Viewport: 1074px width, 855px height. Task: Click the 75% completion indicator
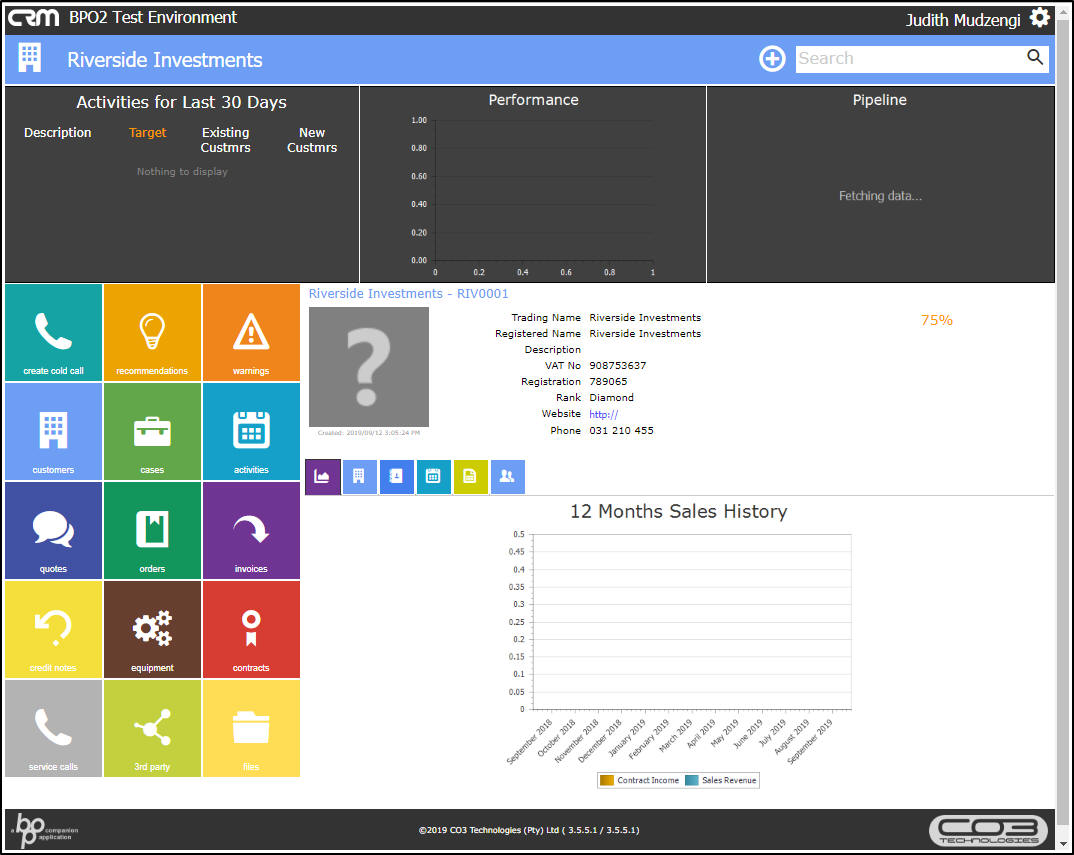click(936, 320)
